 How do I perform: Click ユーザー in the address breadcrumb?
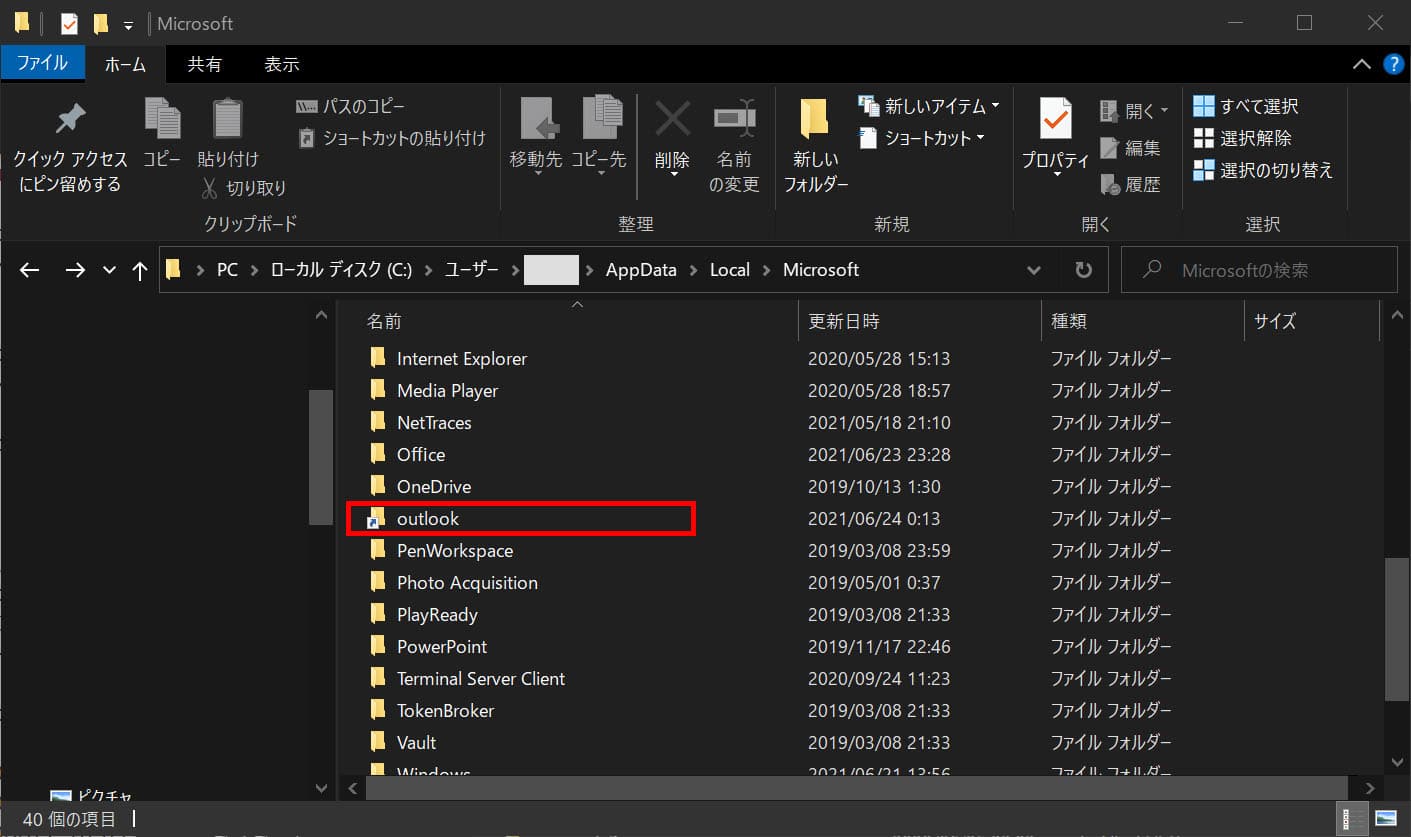coord(471,270)
